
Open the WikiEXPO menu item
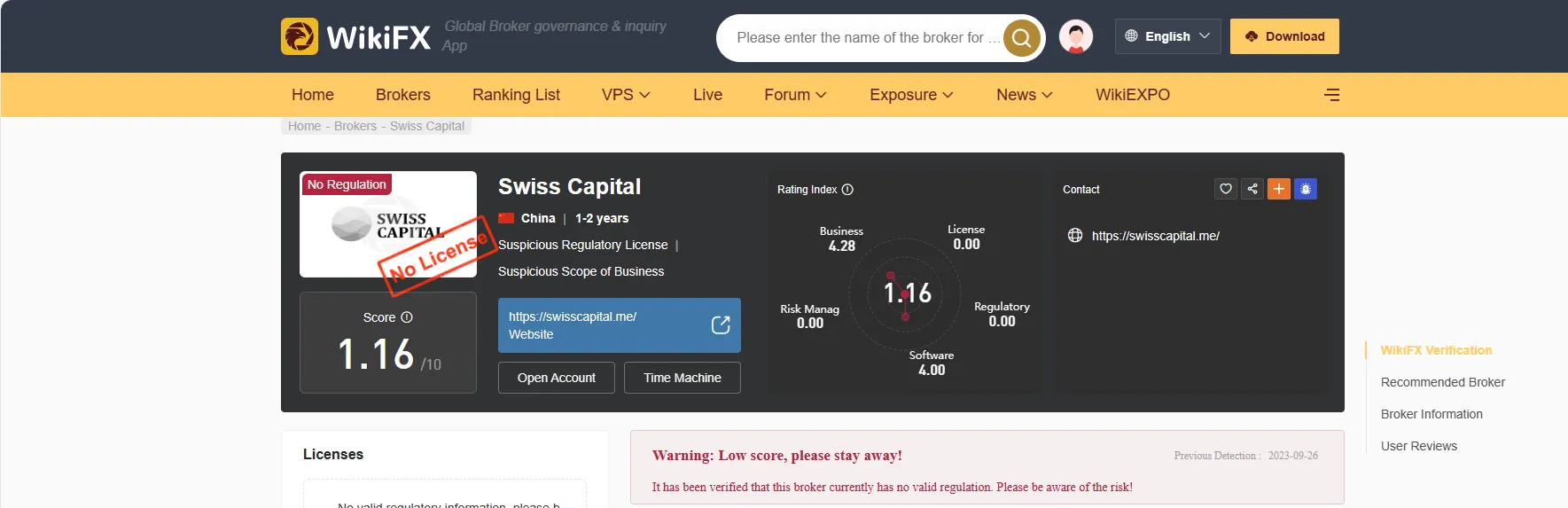pyautogui.click(x=1133, y=95)
